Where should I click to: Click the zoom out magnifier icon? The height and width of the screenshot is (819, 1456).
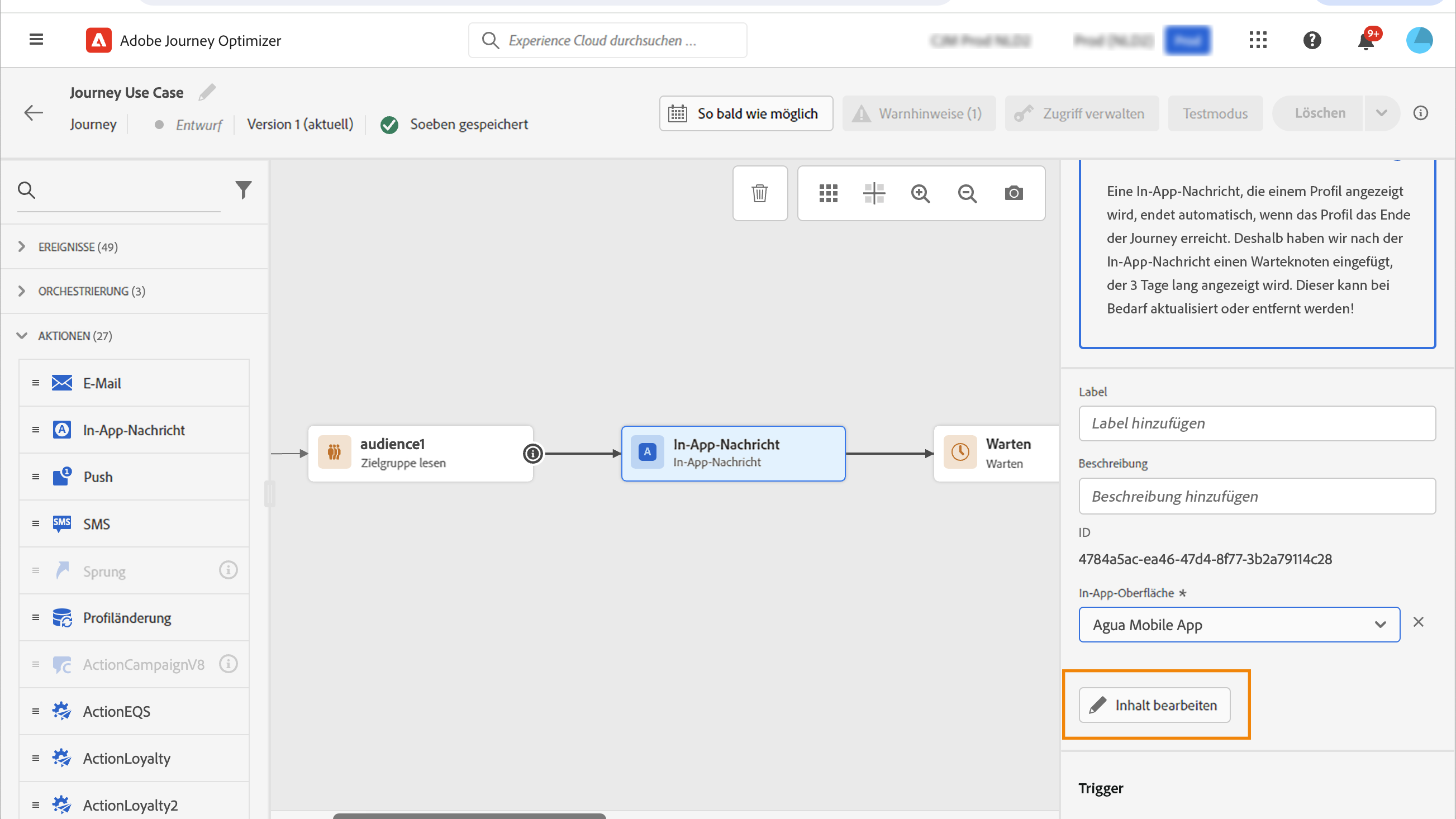tap(967, 193)
